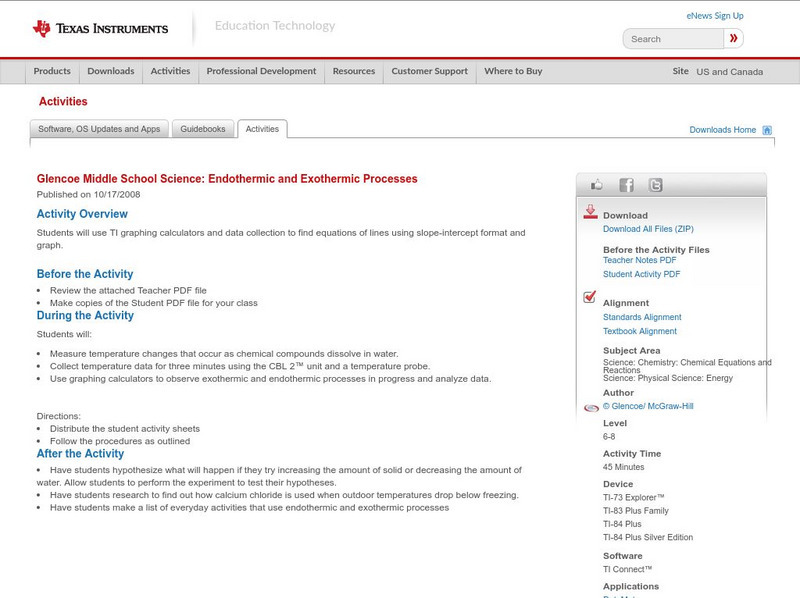Click the During the Activity heading
This screenshot has height=598, width=800.
(x=85, y=315)
